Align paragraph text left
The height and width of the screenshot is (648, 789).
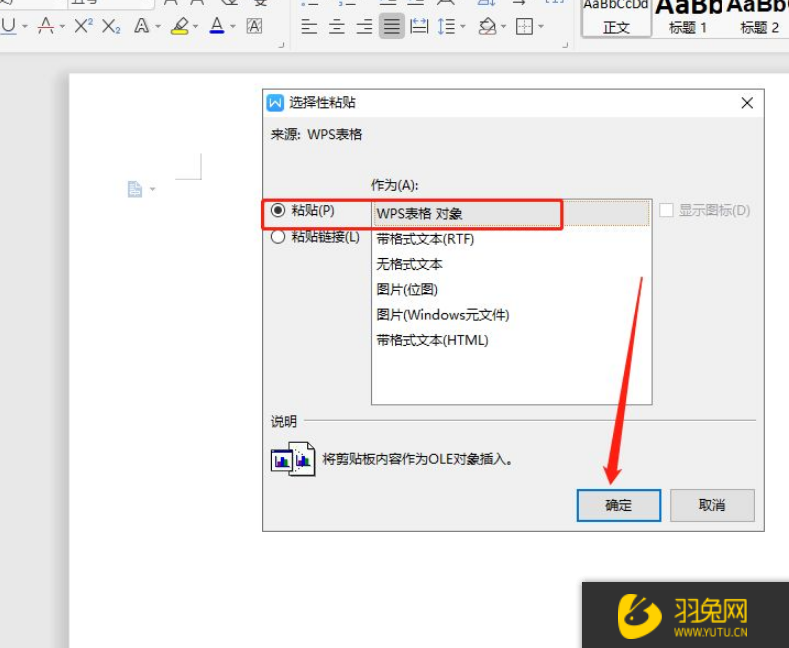click(309, 26)
